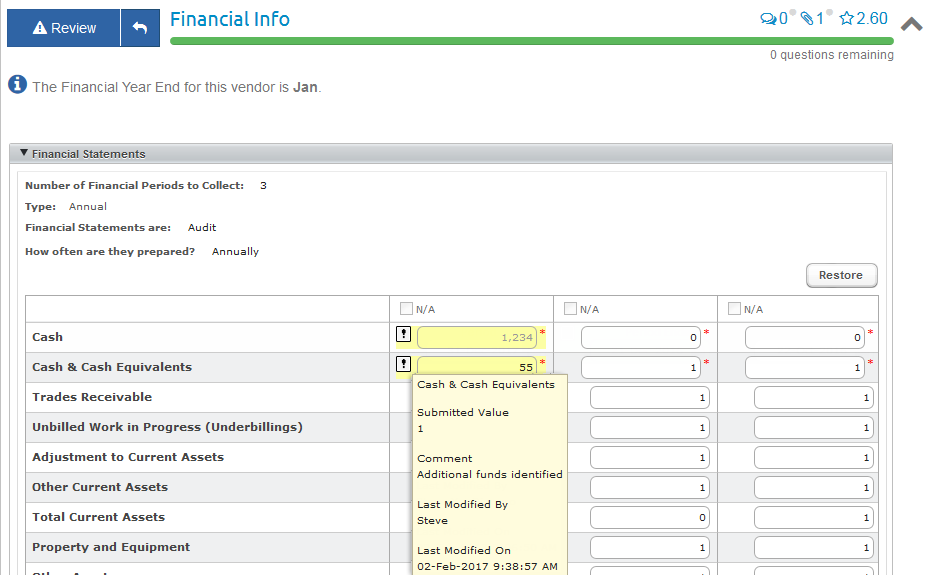Click Other Current Assets third period field

point(814,487)
